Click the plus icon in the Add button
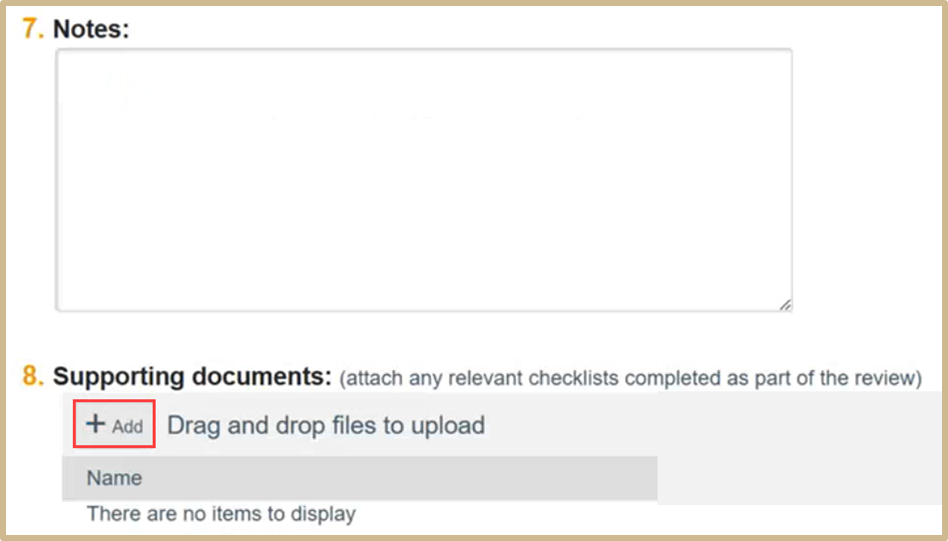This screenshot has height=541, width=948. coord(95,424)
